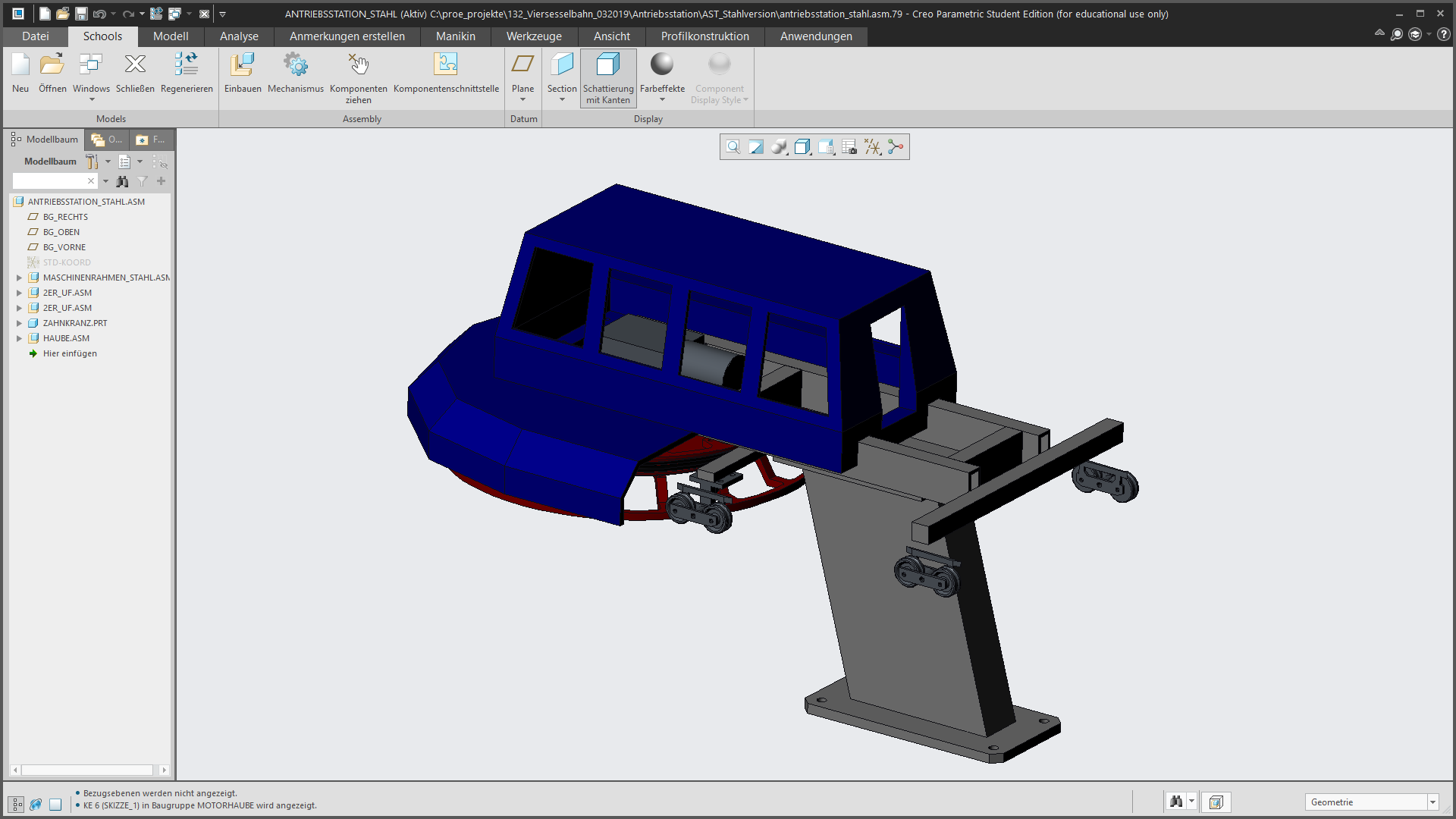This screenshot has width=1456, height=819.
Task: Open the Datei menu
Action: [35, 36]
